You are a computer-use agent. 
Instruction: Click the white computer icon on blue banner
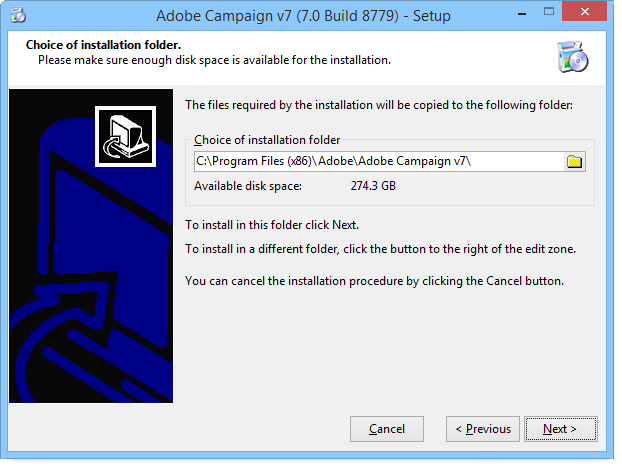[x=126, y=135]
